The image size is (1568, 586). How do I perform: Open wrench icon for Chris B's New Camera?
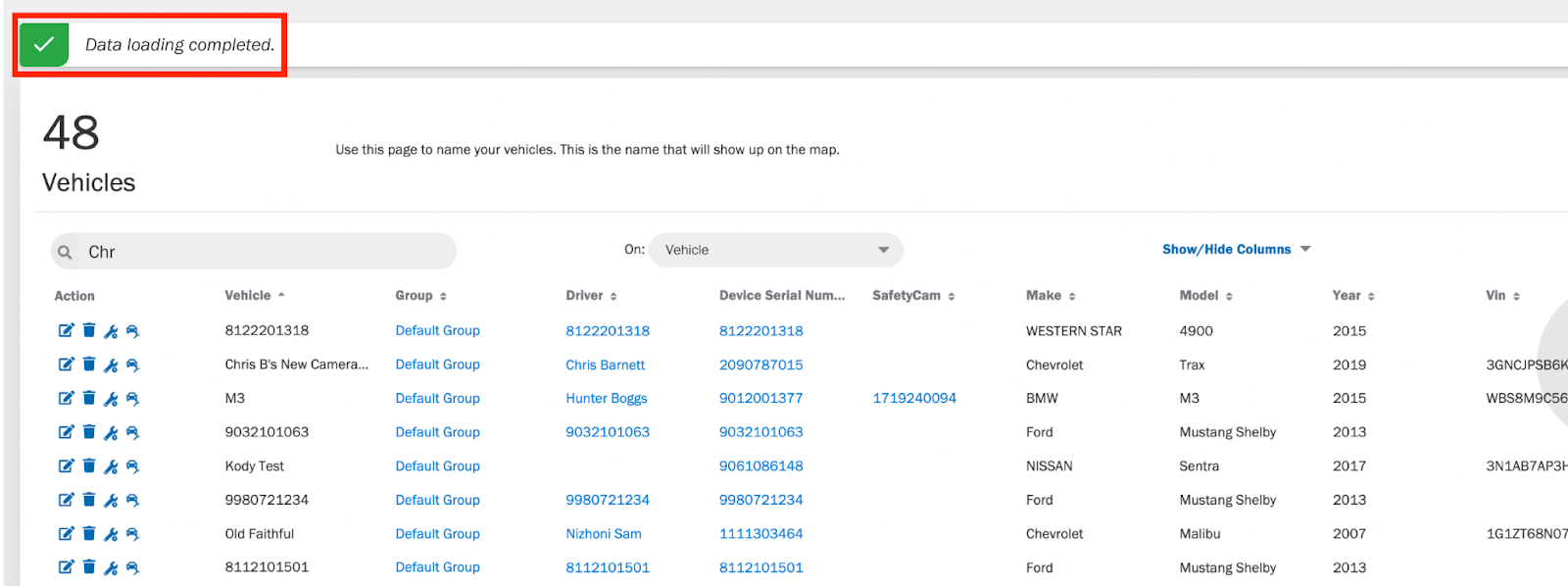(111, 366)
